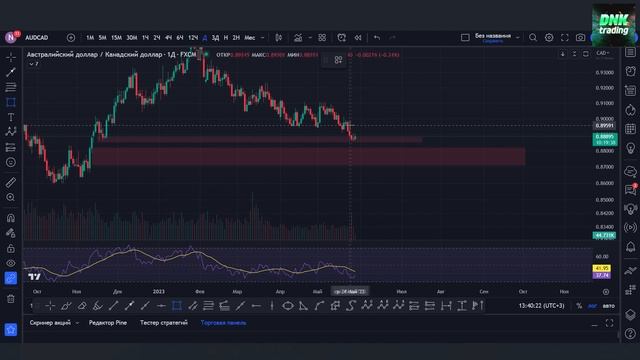Screen dimensions: 640x360
Task: Toggle percent scale on price axis
Action: pos(579,306)
